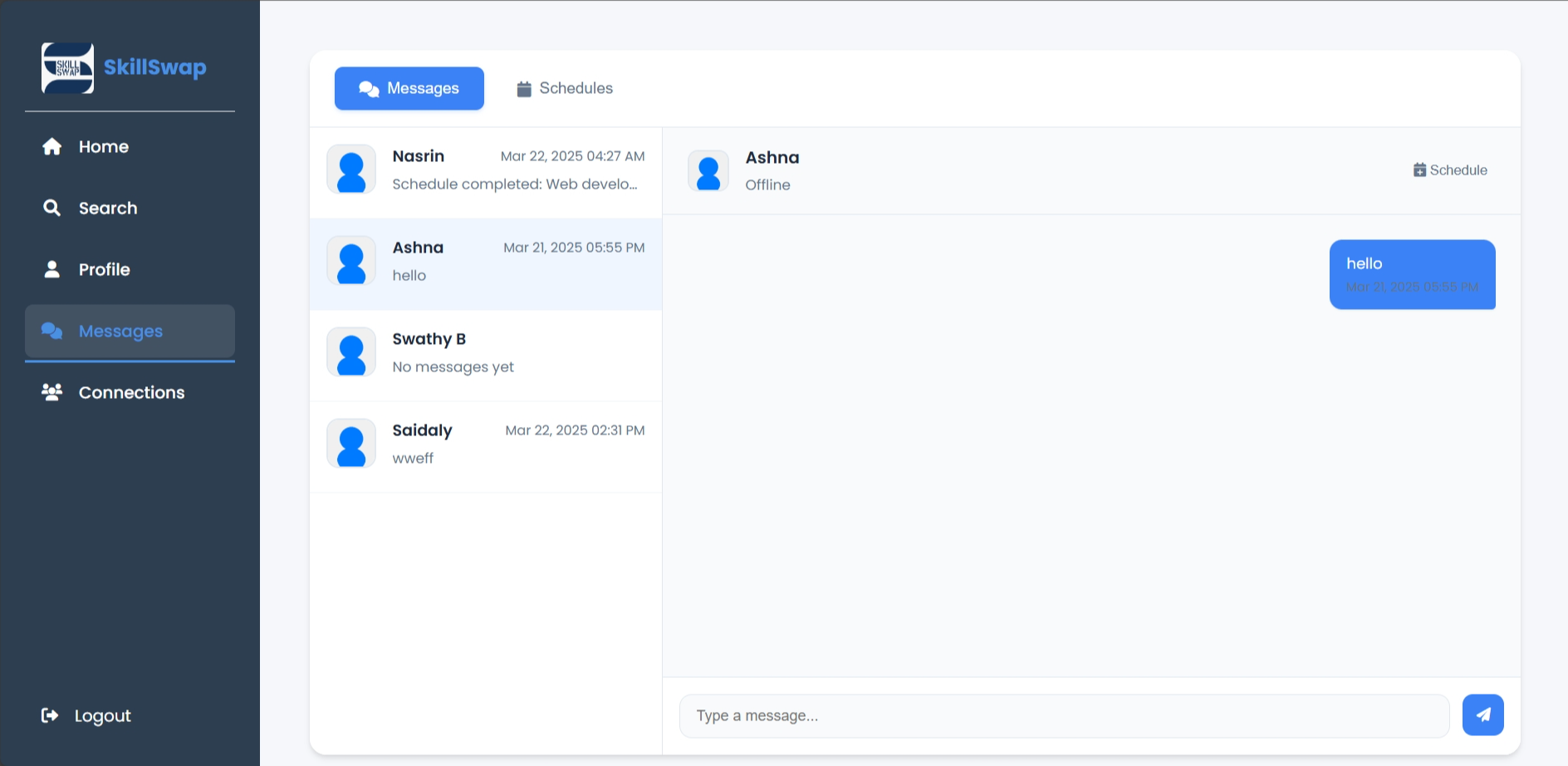
Task: Click Nasrin's avatar in conversation list
Action: 351,169
